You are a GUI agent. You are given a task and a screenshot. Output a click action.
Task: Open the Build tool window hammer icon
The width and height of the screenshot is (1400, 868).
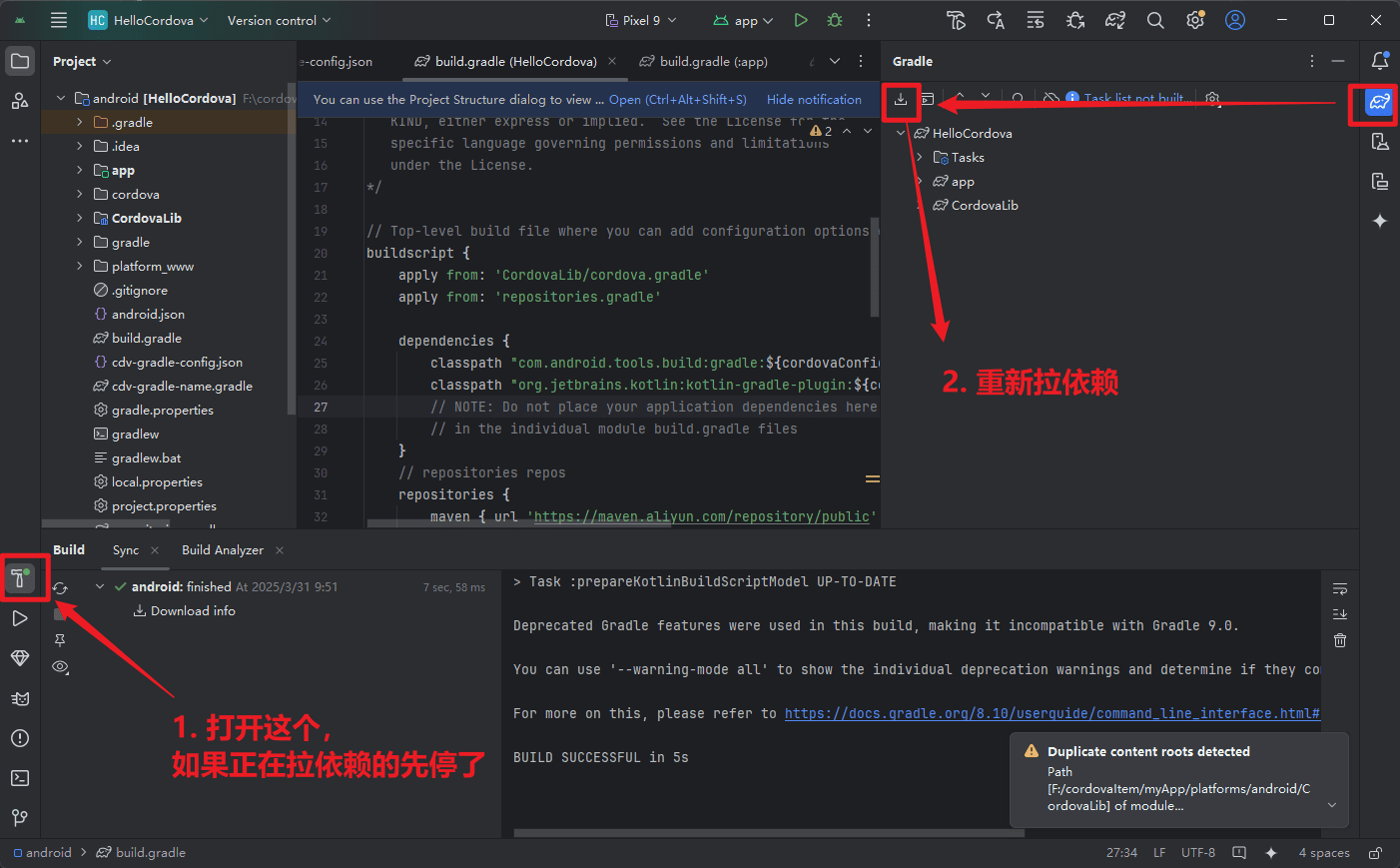coord(19,578)
